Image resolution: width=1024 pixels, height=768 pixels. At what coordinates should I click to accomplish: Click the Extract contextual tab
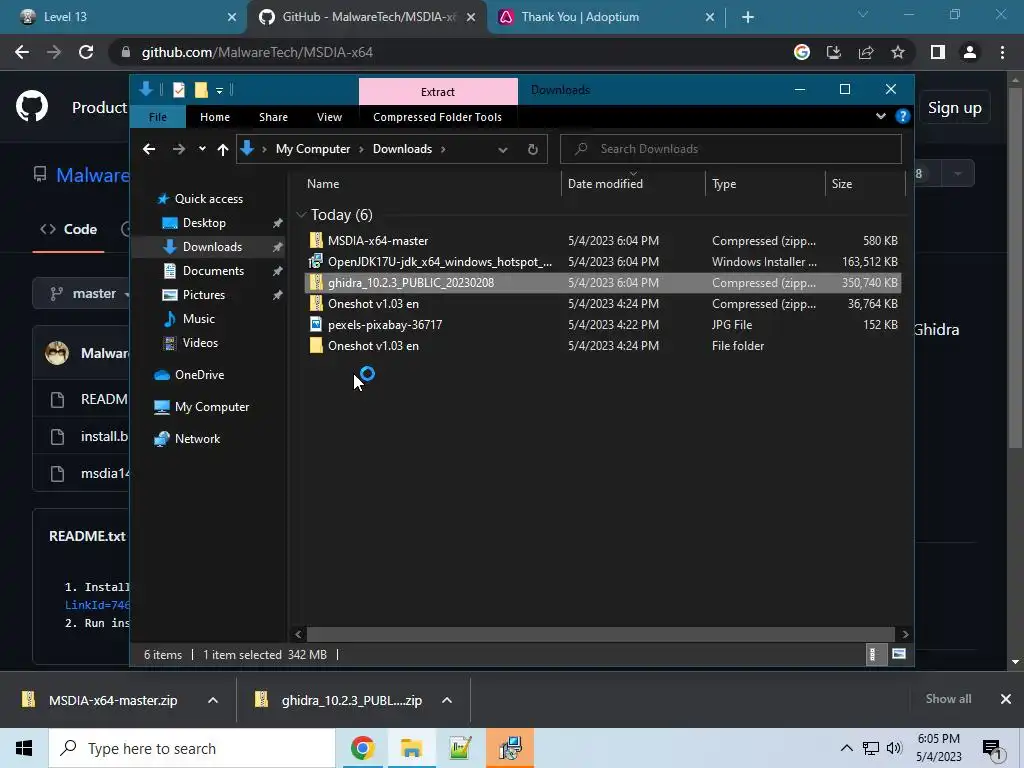pyautogui.click(x=438, y=91)
